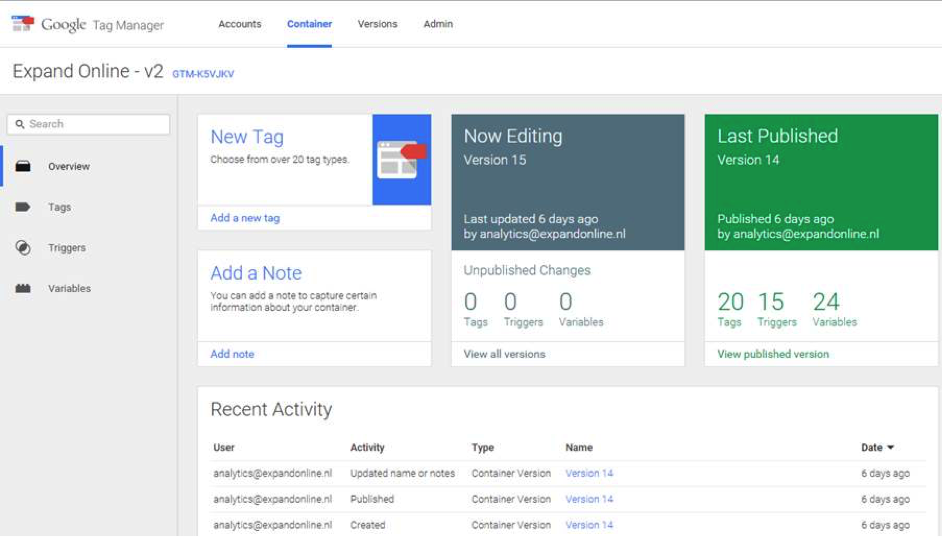Click the Add note link
Image resolution: width=943 pixels, height=537 pixels.
tap(232, 354)
